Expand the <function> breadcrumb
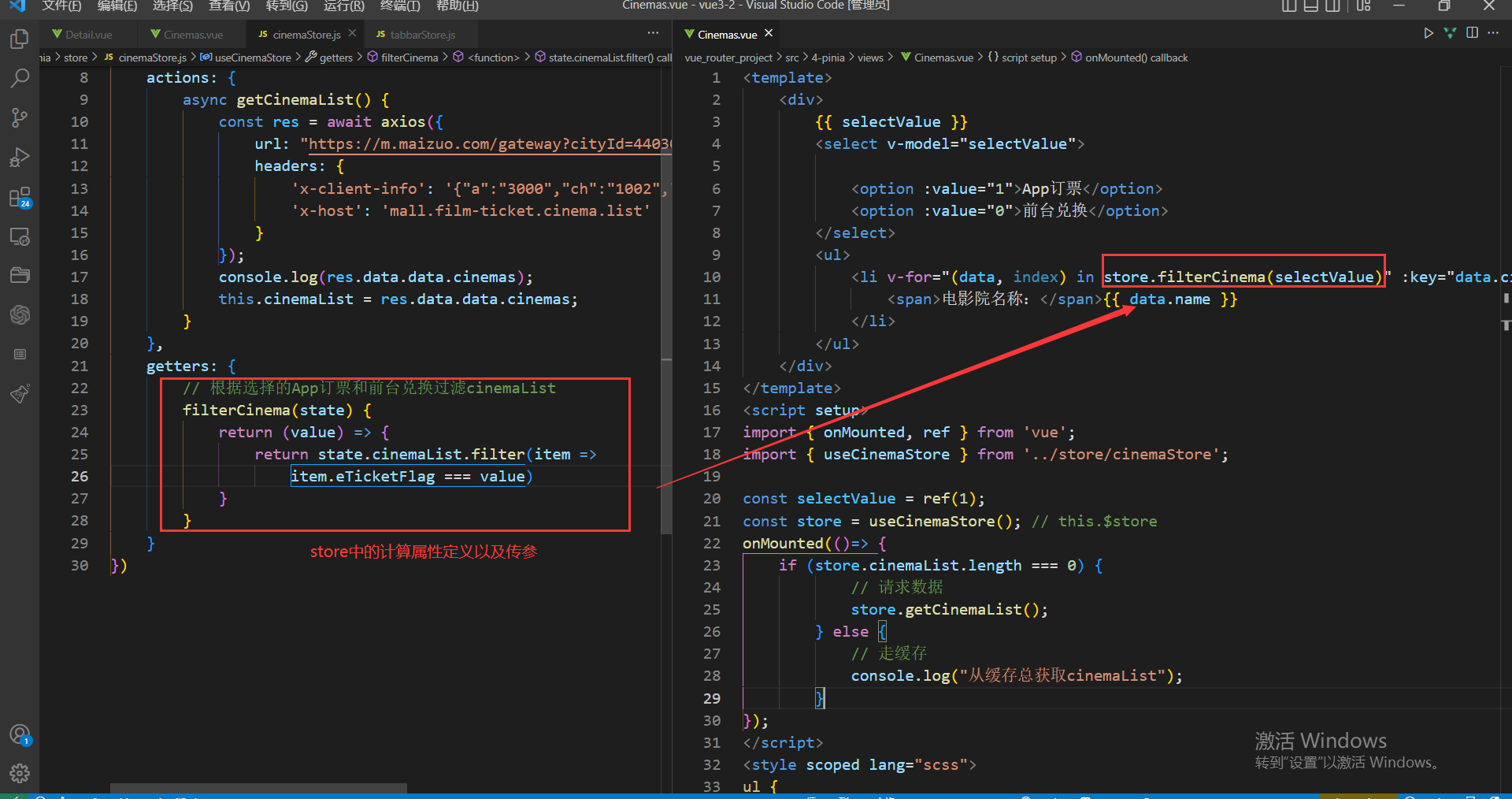This screenshot has height=799, width=1512. point(486,58)
